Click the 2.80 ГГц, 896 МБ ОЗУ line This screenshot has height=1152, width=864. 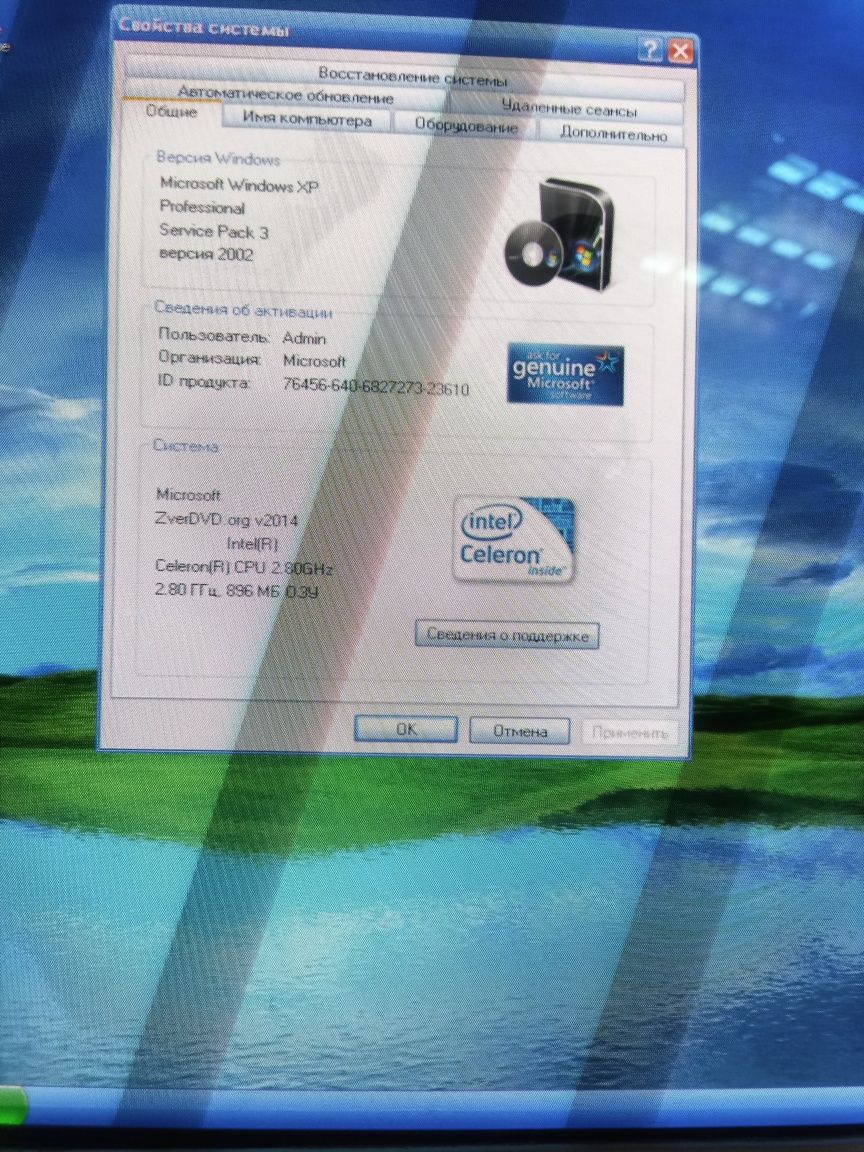(x=237, y=590)
